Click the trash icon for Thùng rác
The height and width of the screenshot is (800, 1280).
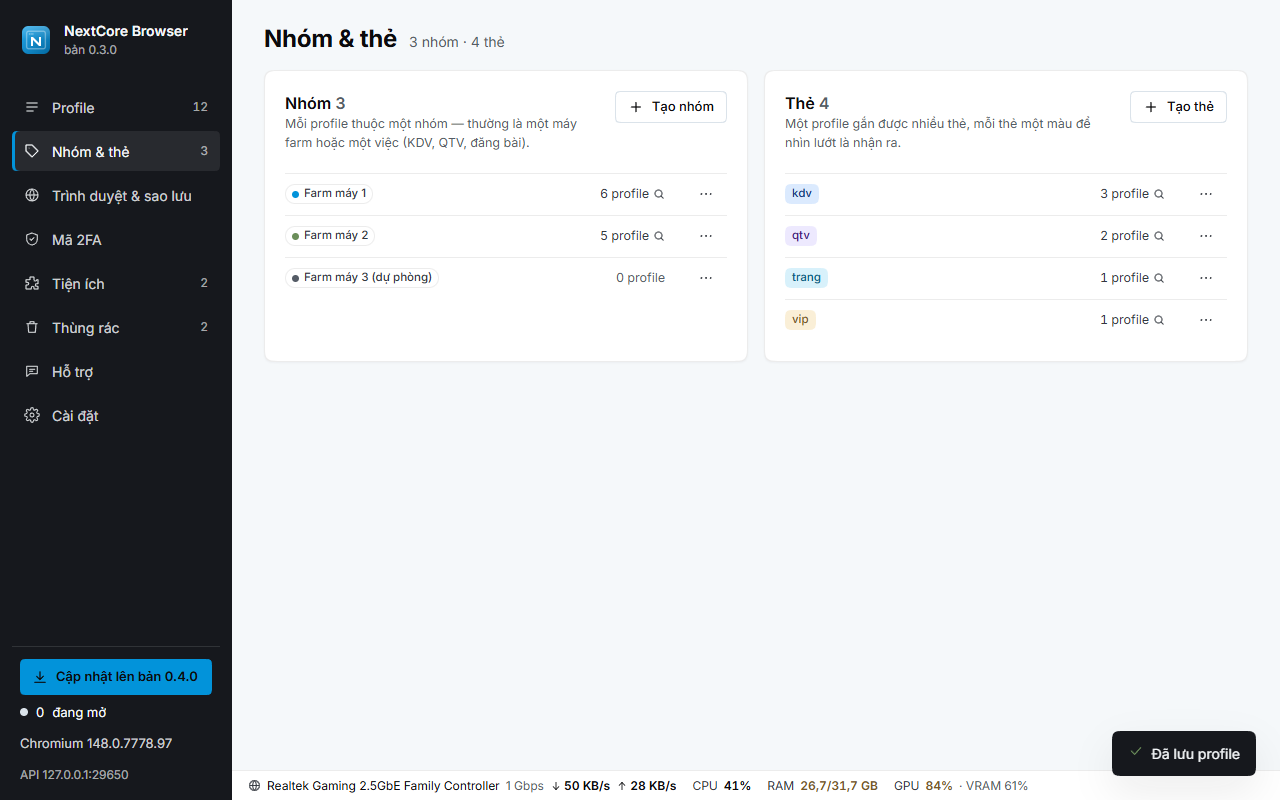[32, 327]
